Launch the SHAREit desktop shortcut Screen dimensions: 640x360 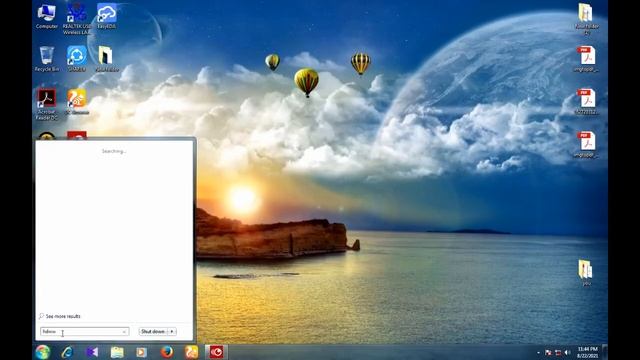pyautogui.click(x=77, y=59)
